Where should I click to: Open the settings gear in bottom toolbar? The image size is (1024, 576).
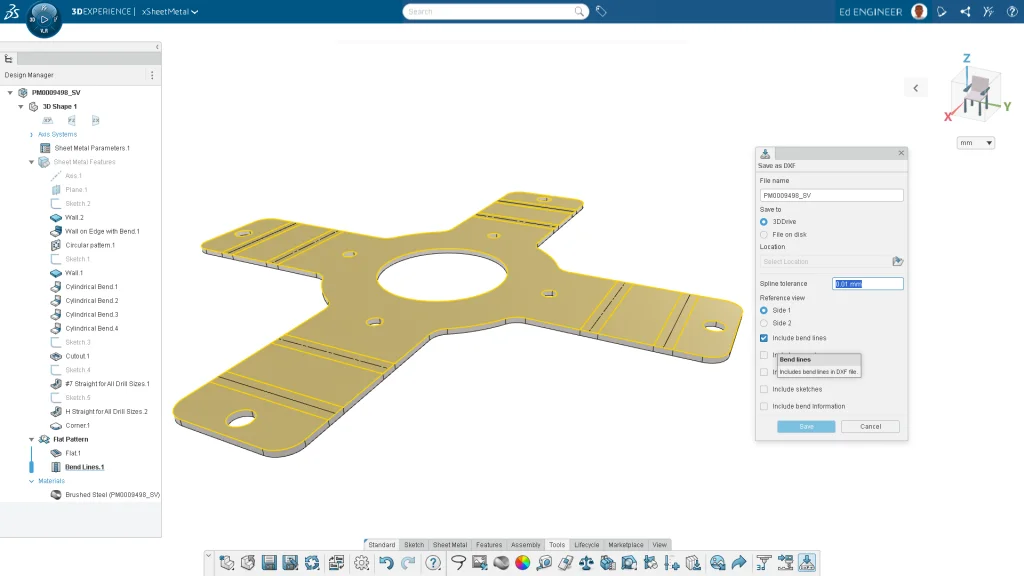click(x=362, y=563)
